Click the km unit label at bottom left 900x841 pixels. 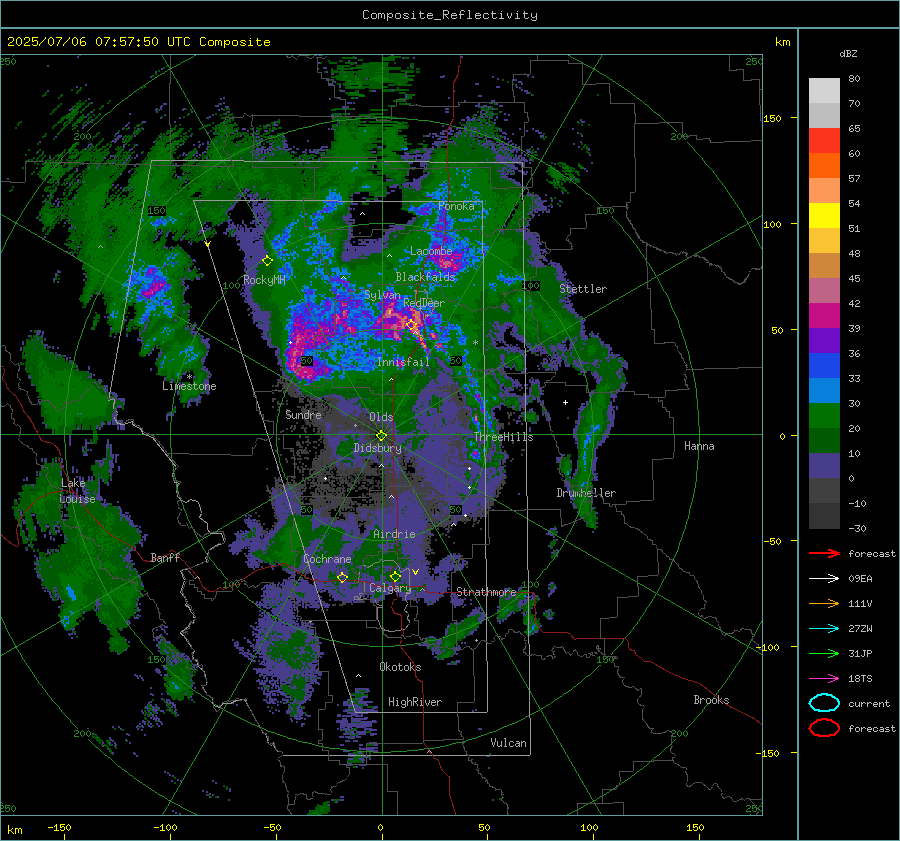(x=14, y=830)
